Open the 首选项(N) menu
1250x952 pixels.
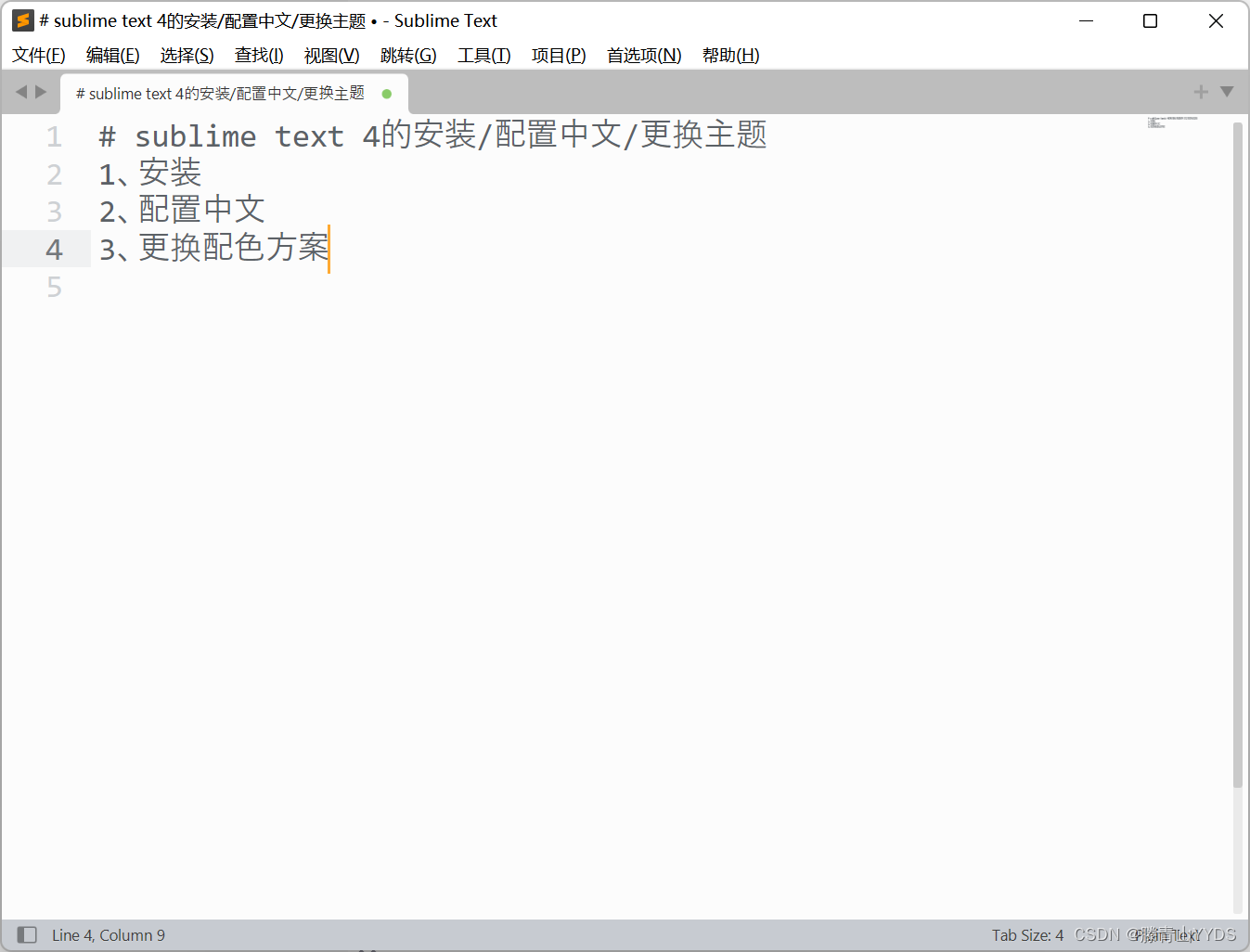coord(643,55)
